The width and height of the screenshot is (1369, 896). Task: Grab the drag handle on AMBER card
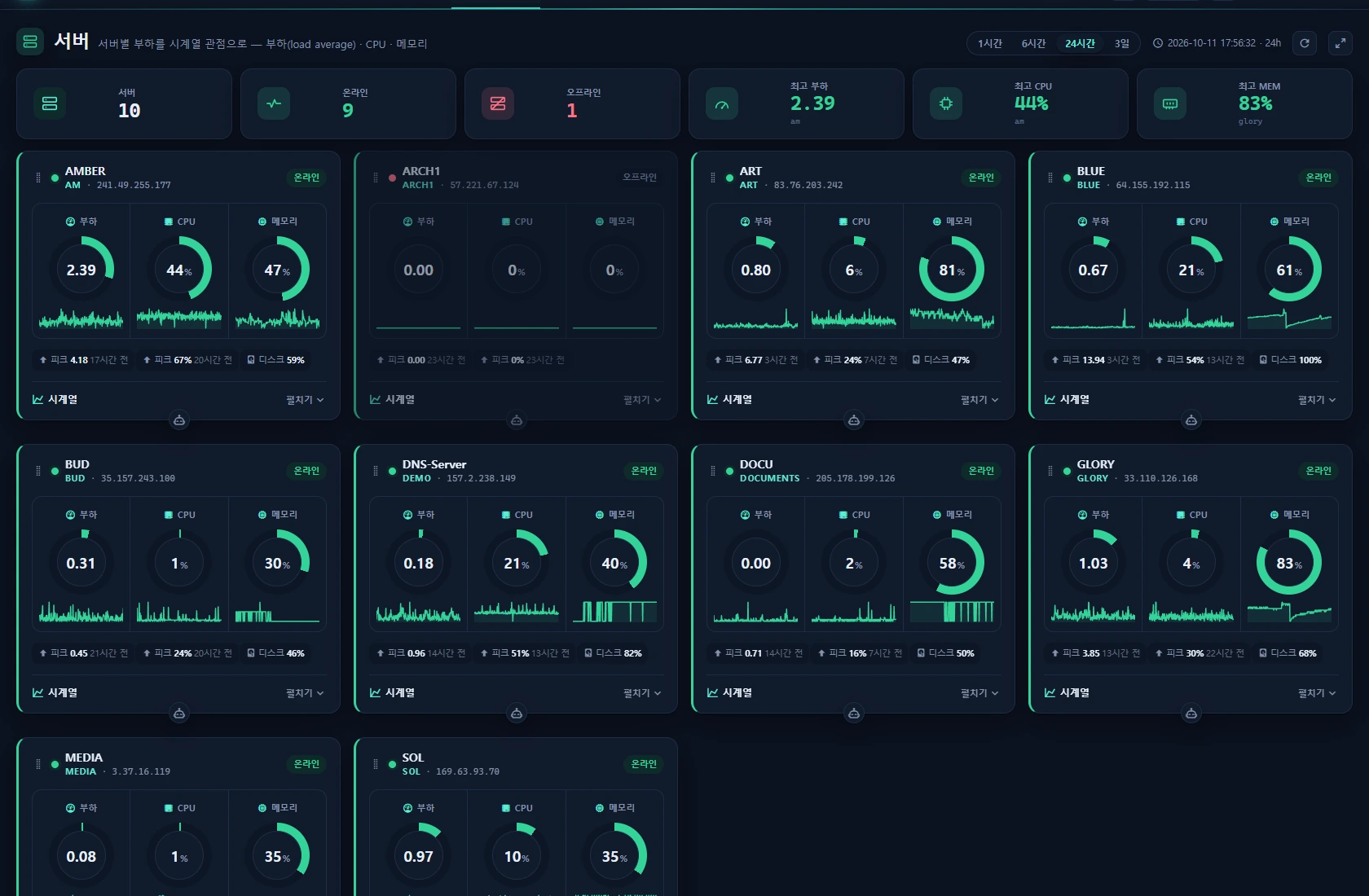[38, 178]
